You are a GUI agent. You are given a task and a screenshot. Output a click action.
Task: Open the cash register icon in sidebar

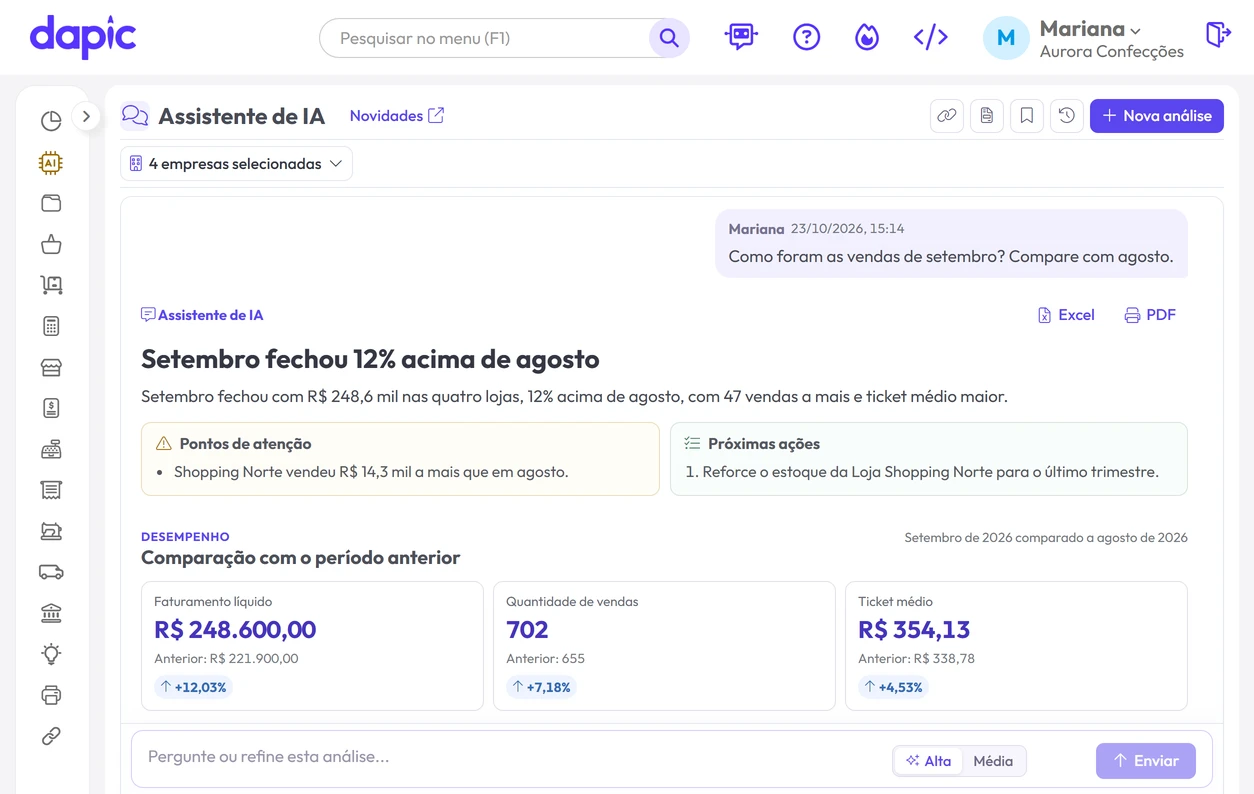(51, 449)
